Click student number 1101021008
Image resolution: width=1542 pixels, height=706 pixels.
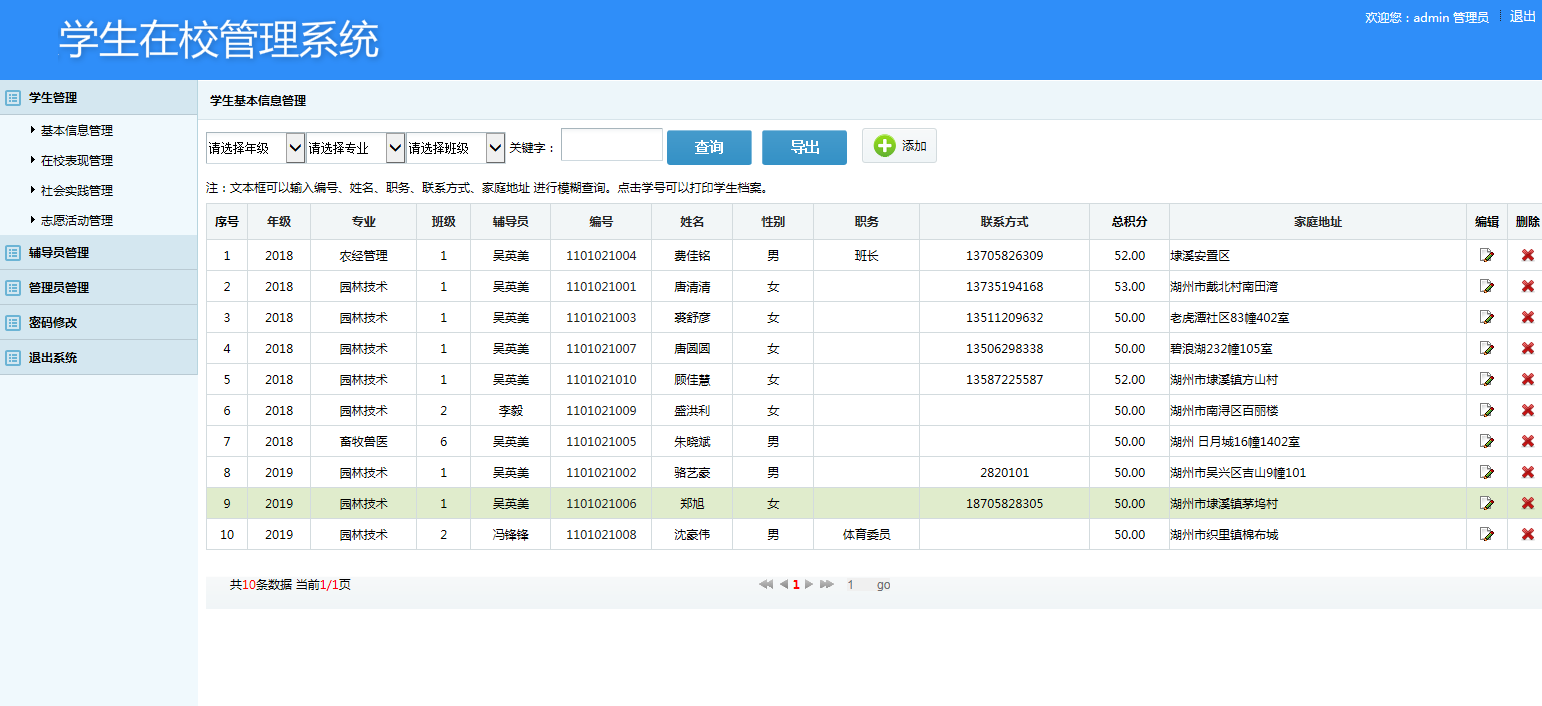(x=601, y=535)
